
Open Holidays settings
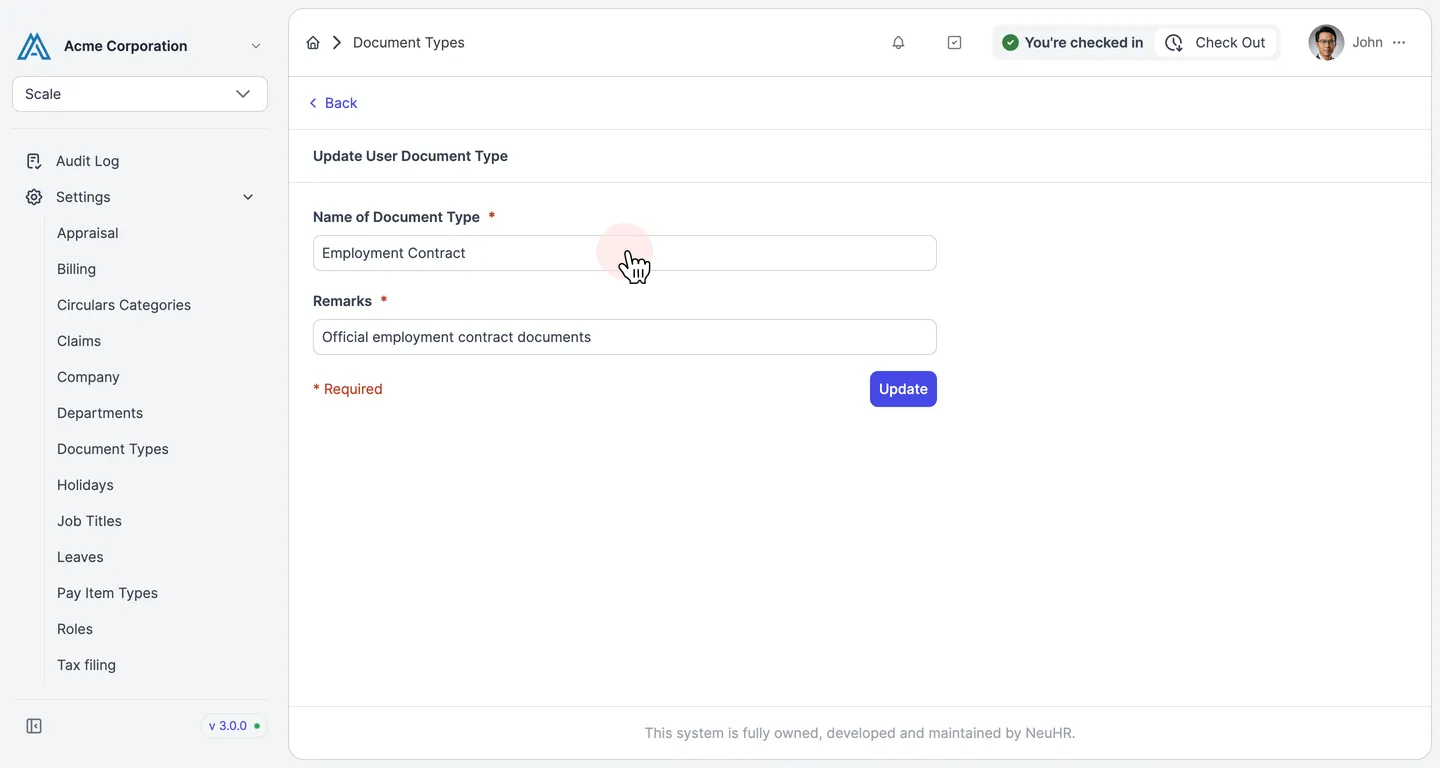pyautogui.click(x=85, y=485)
